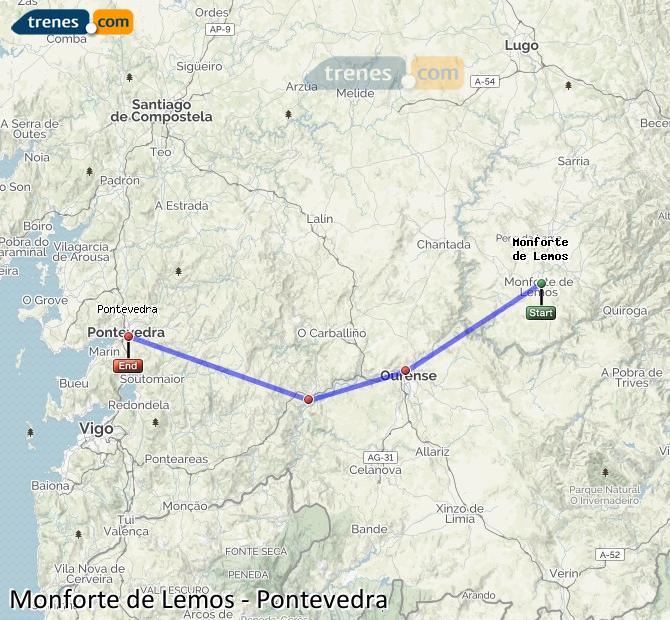Select the green Monforte de Lemos station dot

(x=541, y=283)
